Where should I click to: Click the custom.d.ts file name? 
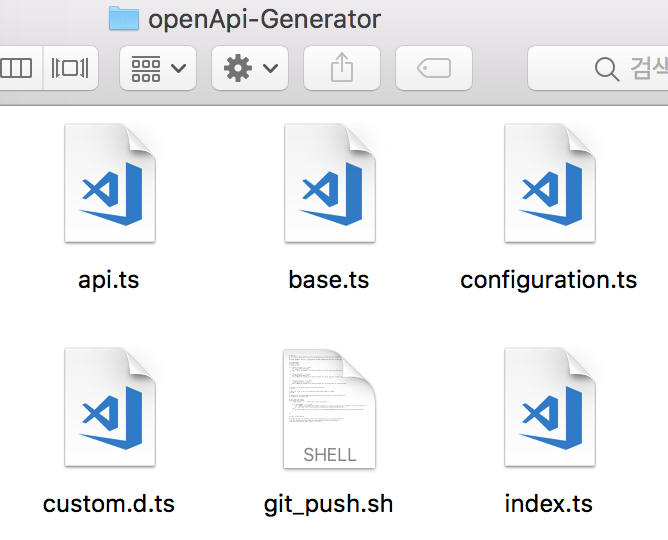click(109, 504)
